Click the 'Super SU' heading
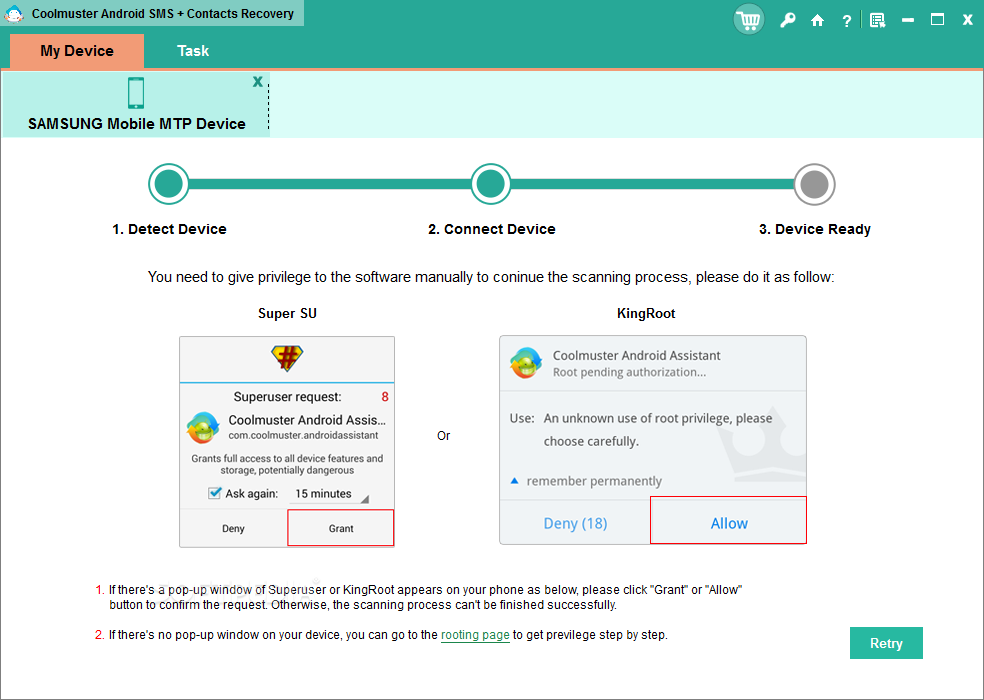The height and width of the screenshot is (700, 984). pyautogui.click(x=287, y=313)
